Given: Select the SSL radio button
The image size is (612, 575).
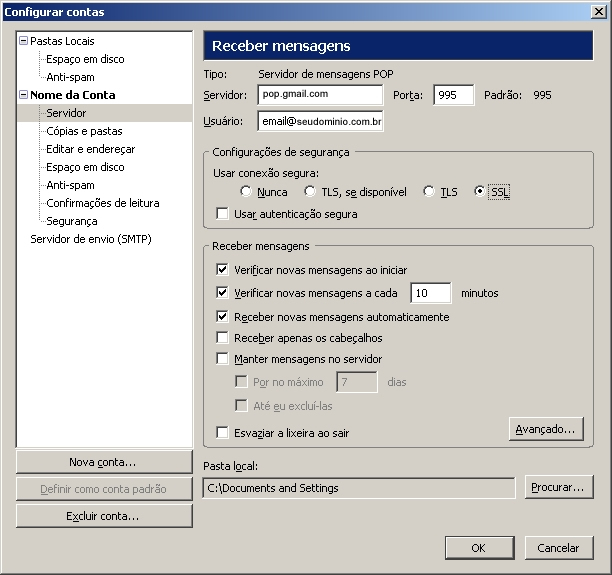Looking at the screenshot, I should (x=480, y=192).
